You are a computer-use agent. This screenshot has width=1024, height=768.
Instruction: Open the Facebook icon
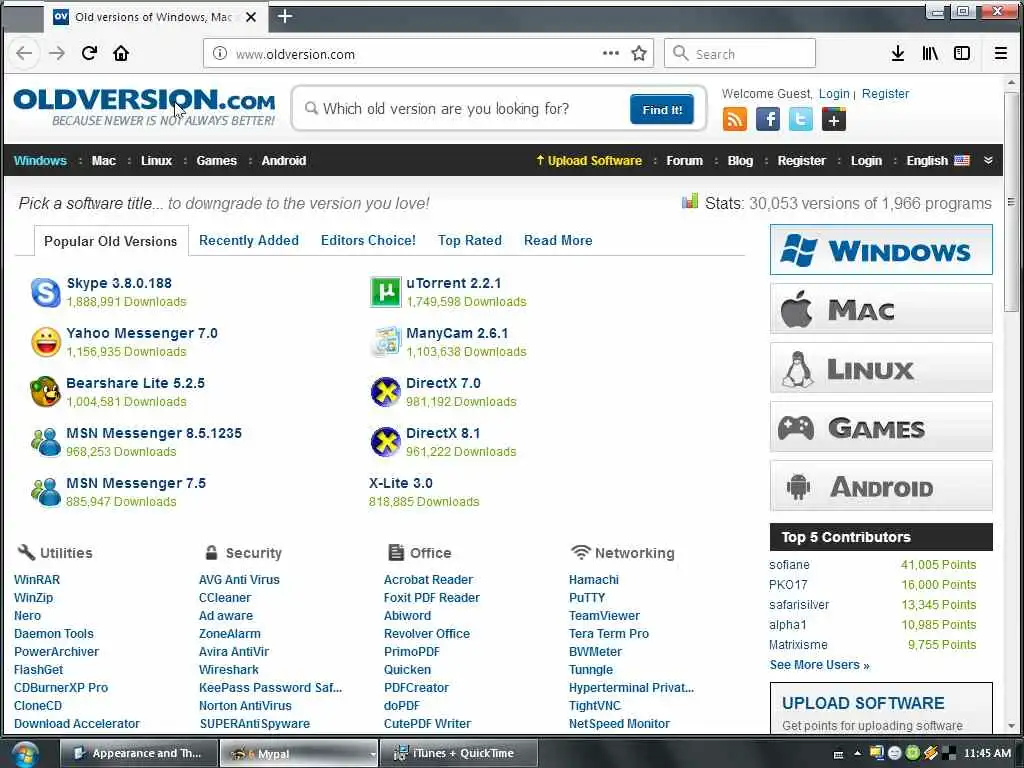point(768,120)
